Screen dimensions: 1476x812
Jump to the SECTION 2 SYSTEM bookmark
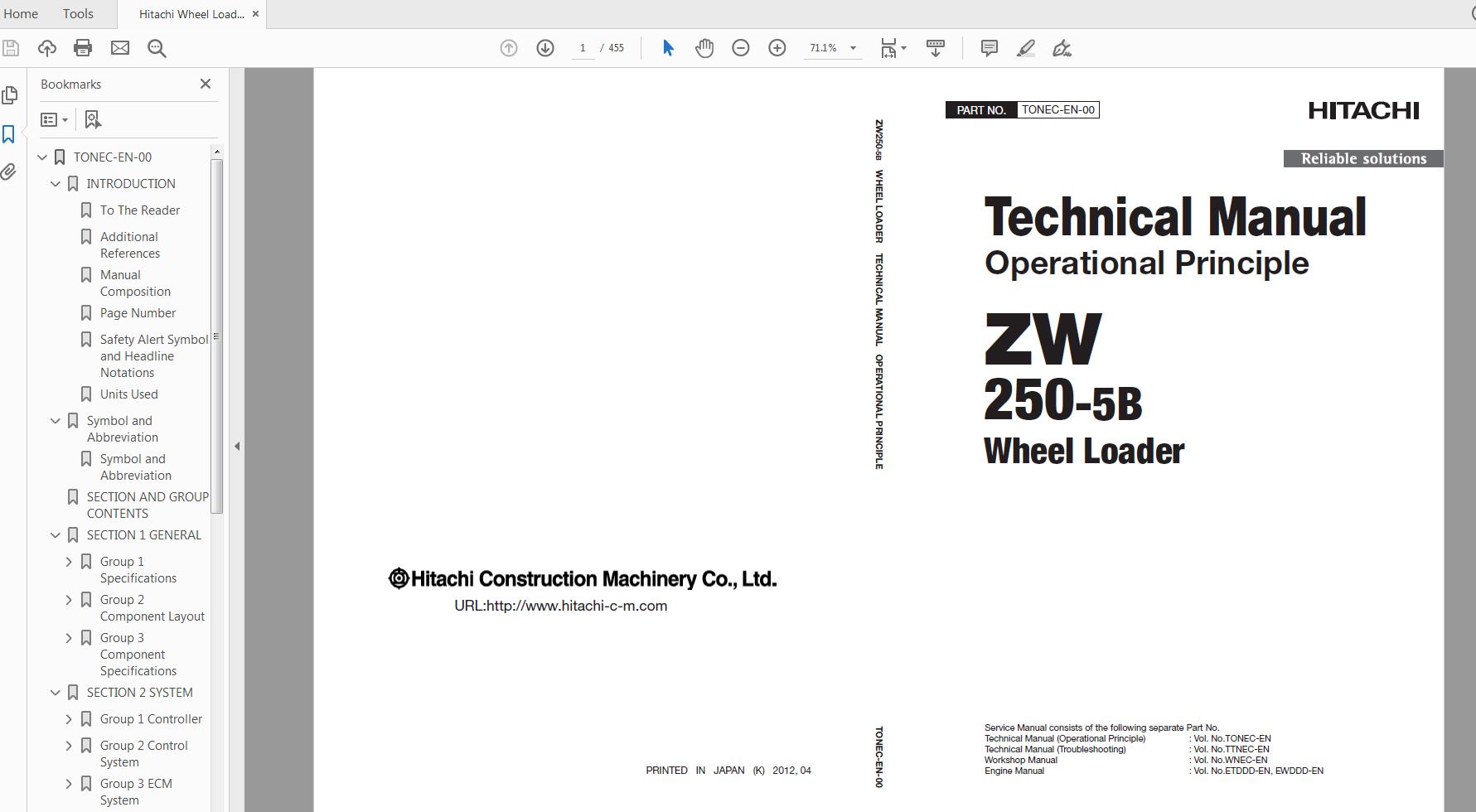click(139, 692)
